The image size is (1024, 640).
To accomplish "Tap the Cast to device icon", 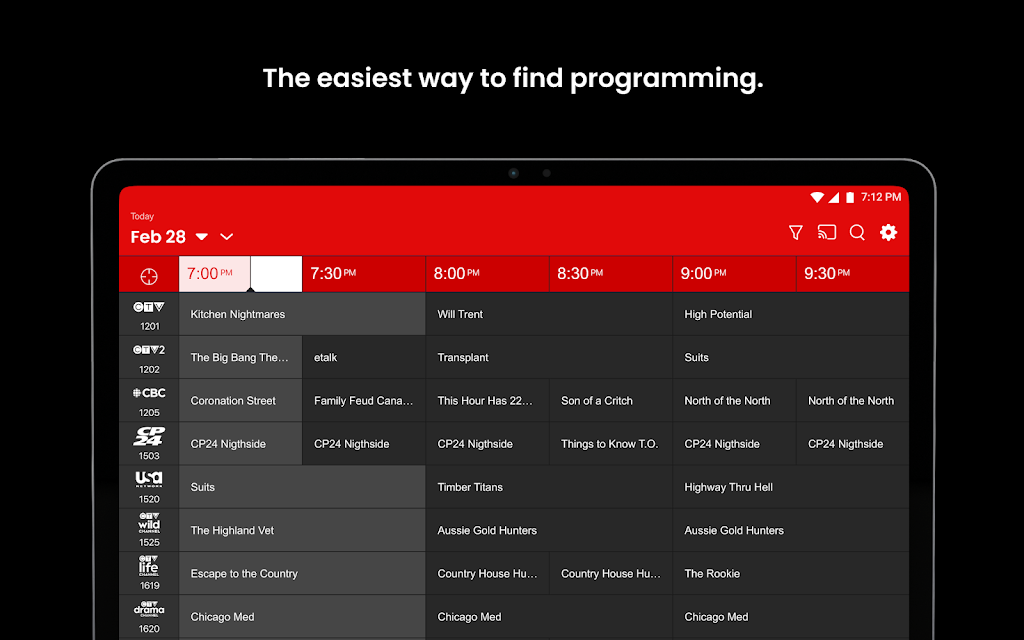I will click(x=826, y=233).
